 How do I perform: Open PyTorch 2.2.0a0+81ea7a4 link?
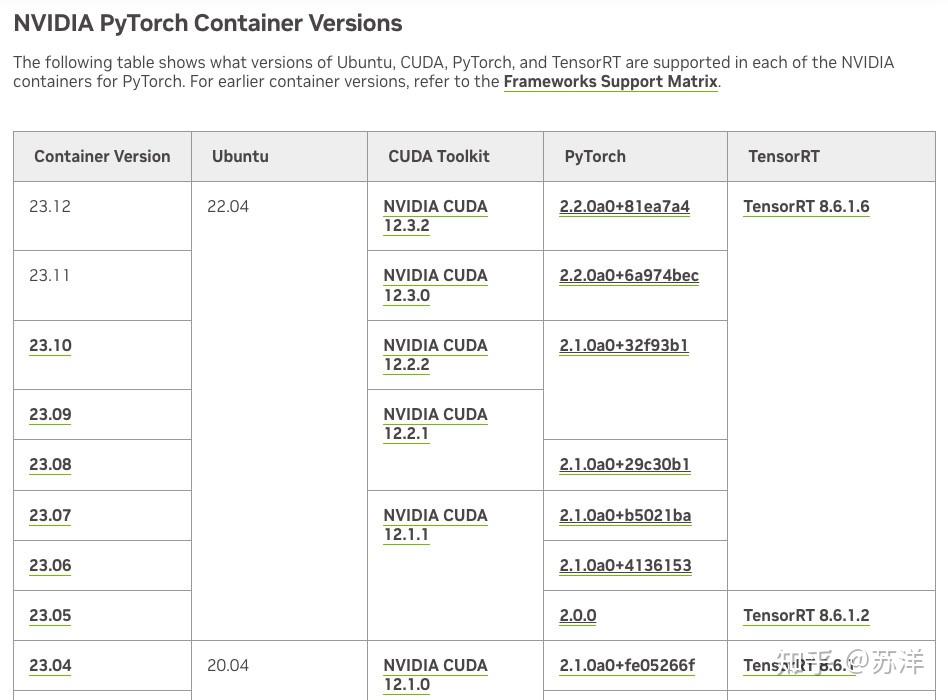(x=625, y=207)
